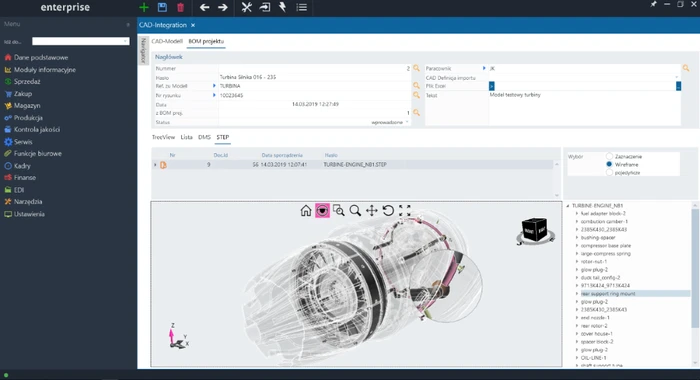
Task: Click the go-to search field in Menu
Action: tap(81, 41)
